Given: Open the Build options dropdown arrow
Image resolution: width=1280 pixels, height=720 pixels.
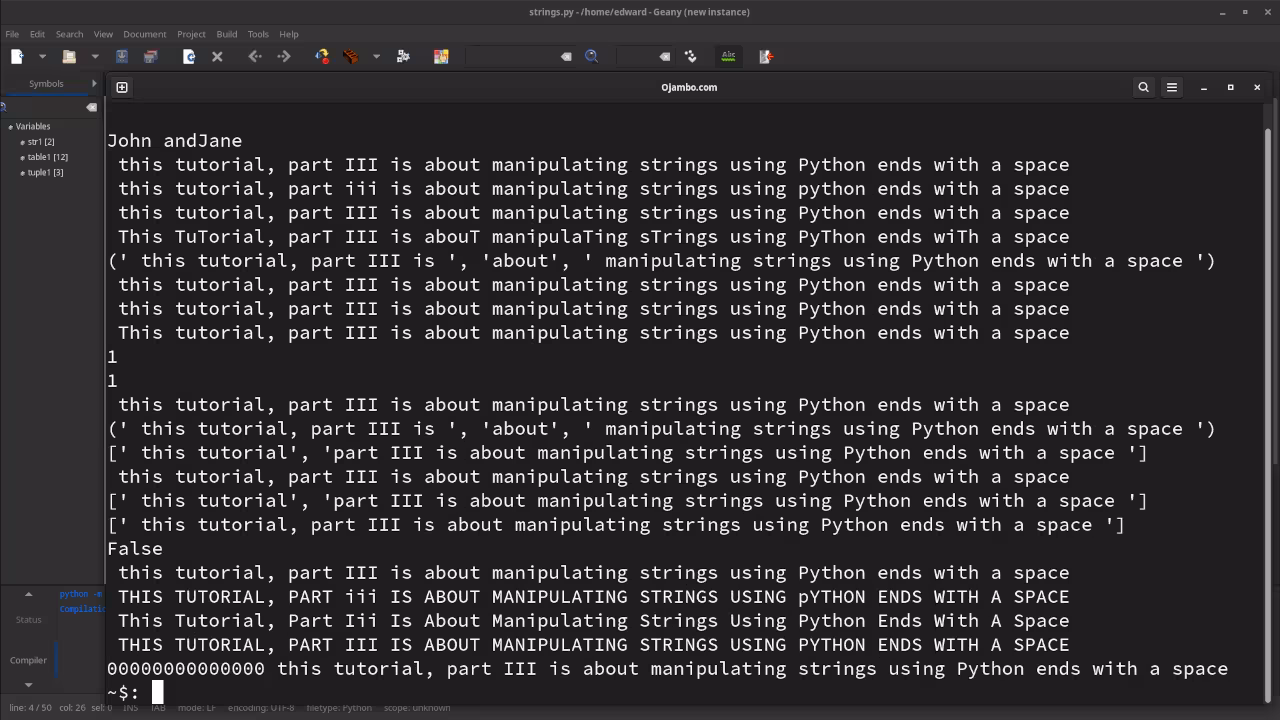Looking at the screenshot, I should pos(376,57).
